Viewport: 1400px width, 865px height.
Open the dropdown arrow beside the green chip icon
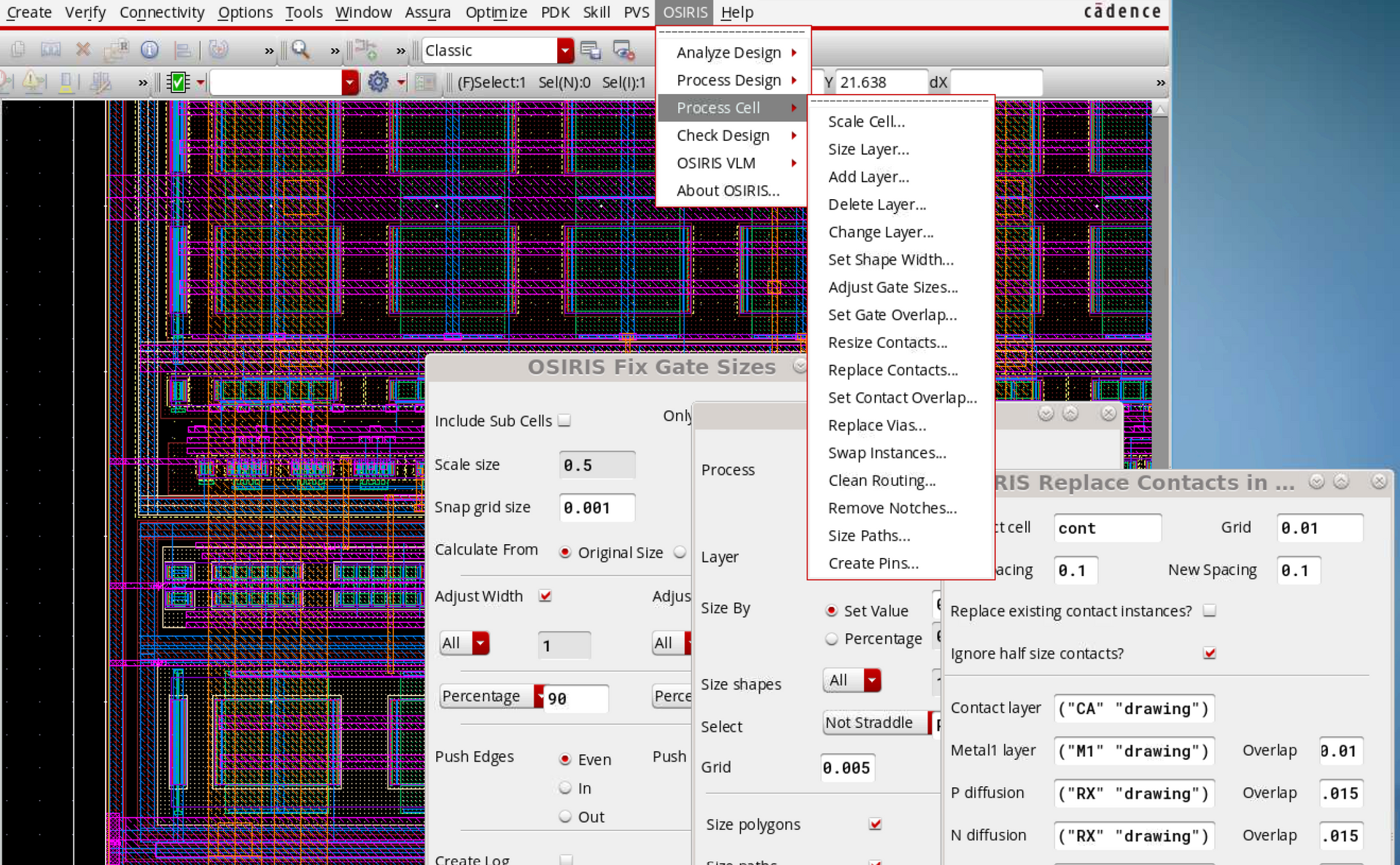click(x=200, y=82)
